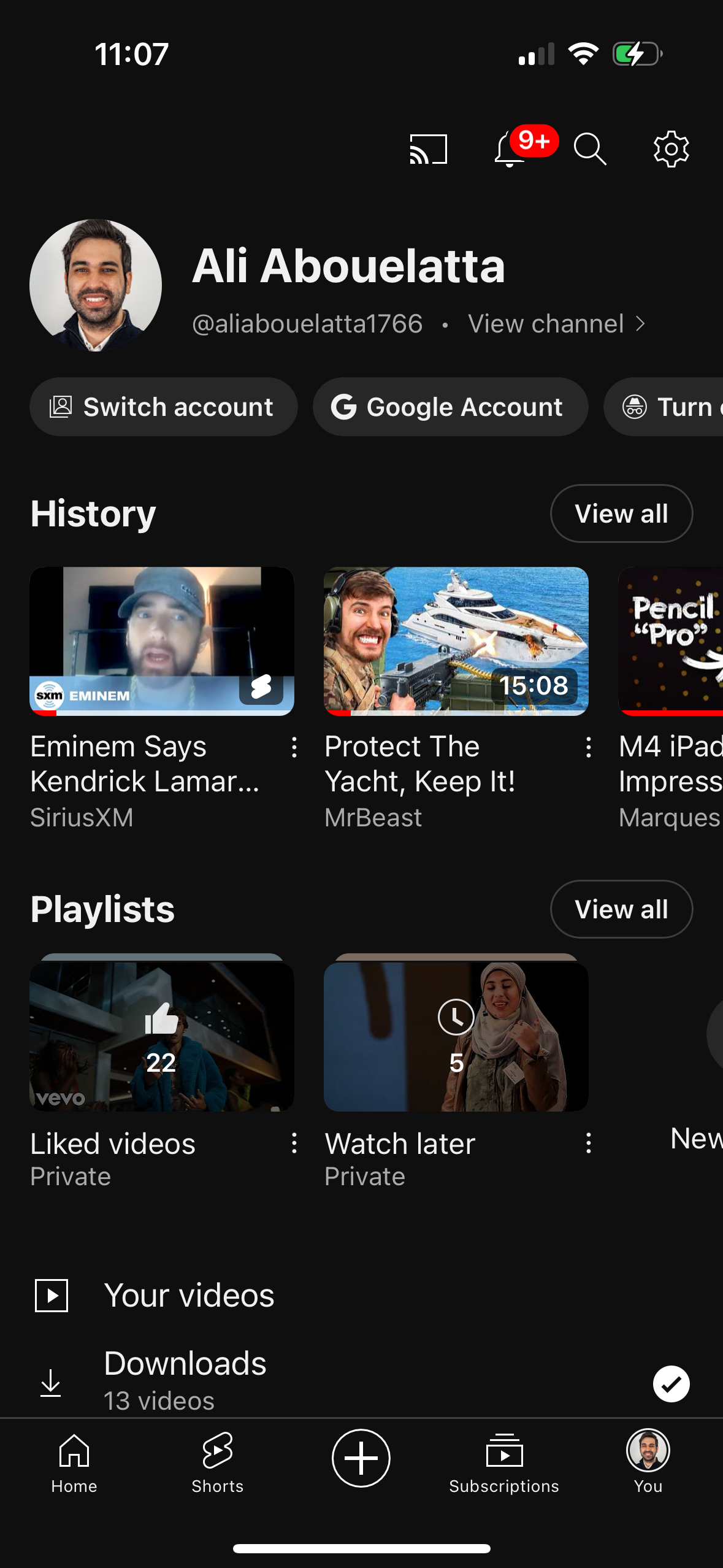Open Your videos row
Screen dimensions: 723x1568
362,1295
